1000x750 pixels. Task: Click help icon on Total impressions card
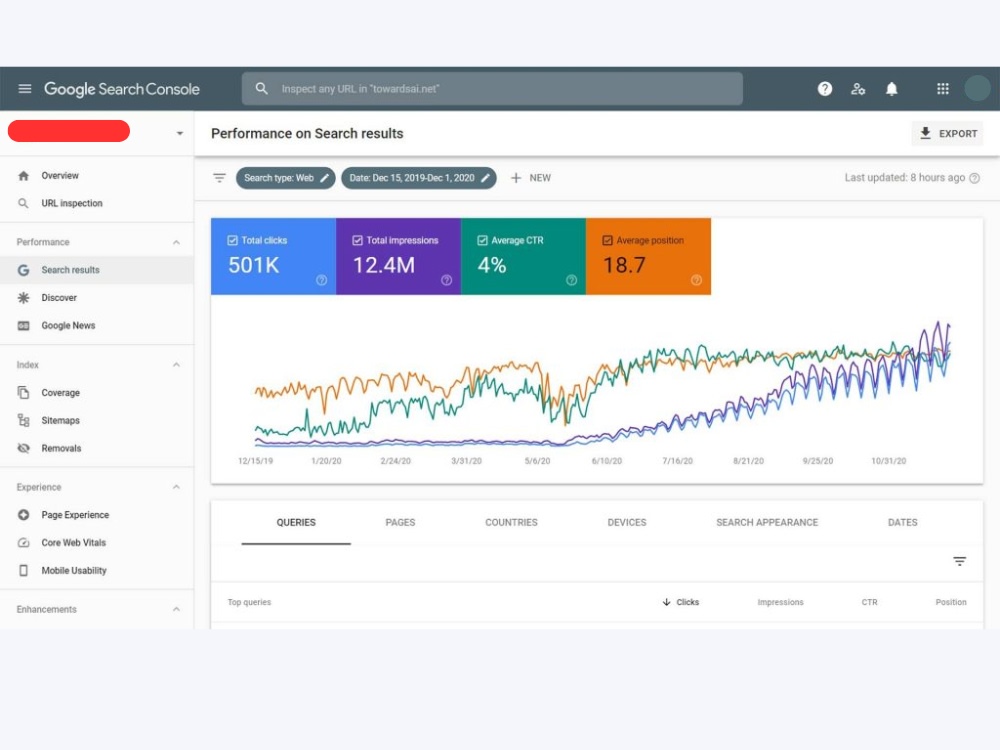[446, 280]
